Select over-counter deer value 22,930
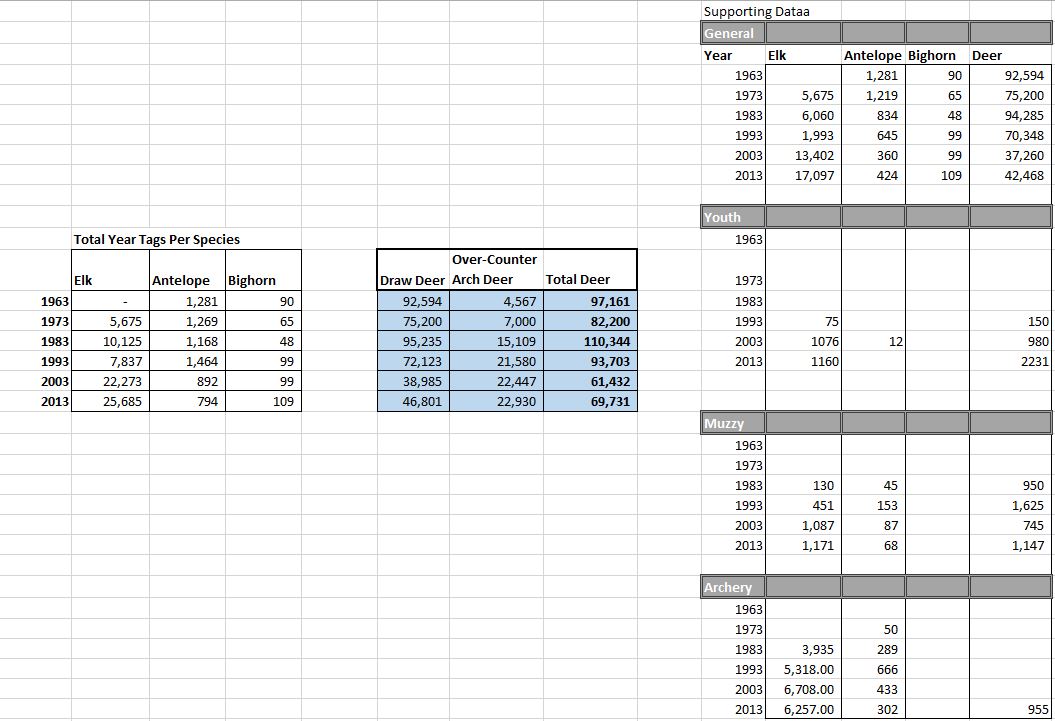Screen dimensions: 1055x721 click(496, 402)
